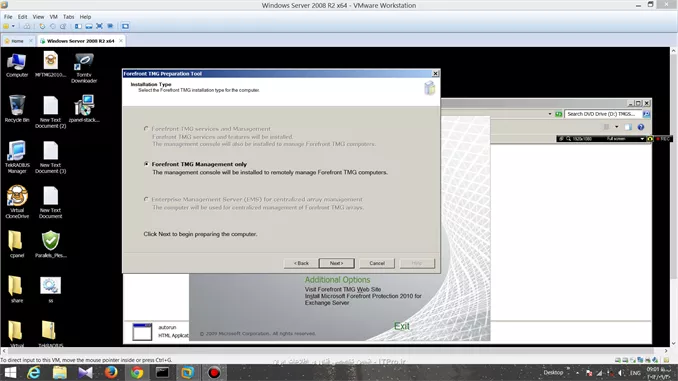
Task: Click Search DVD Drive input field
Action: [603, 114]
